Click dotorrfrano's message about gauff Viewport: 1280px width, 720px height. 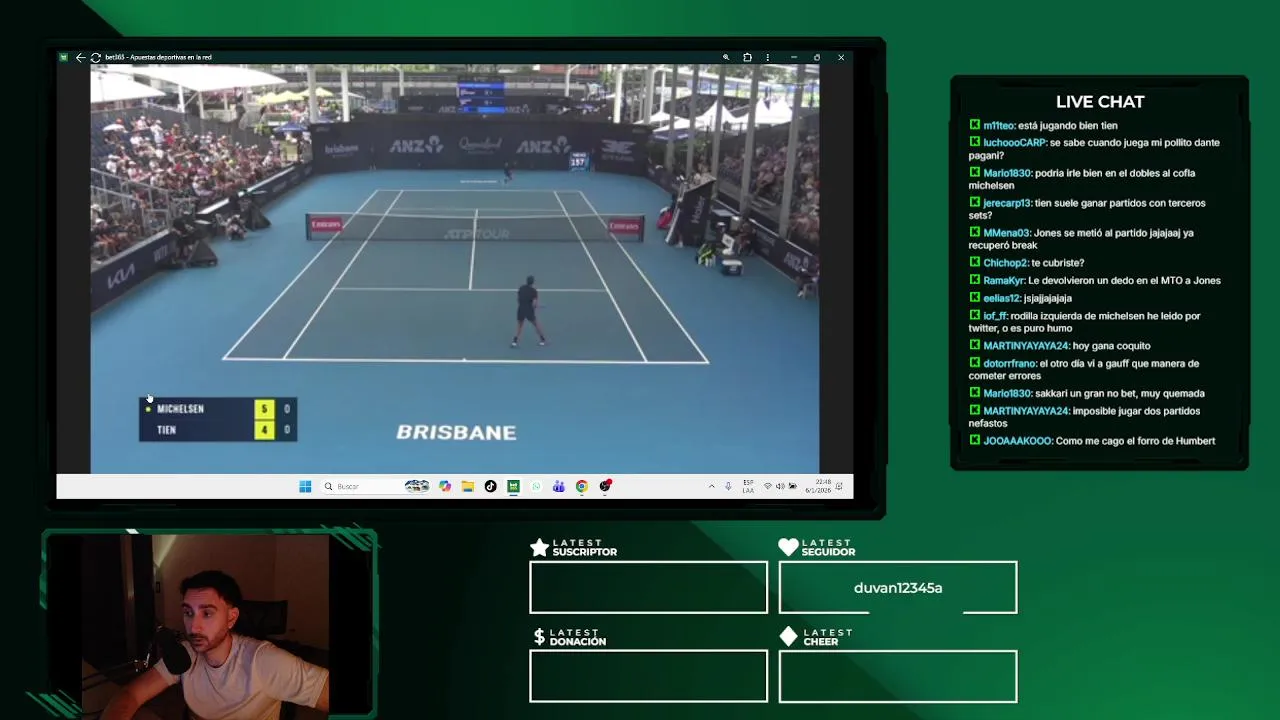point(1083,370)
